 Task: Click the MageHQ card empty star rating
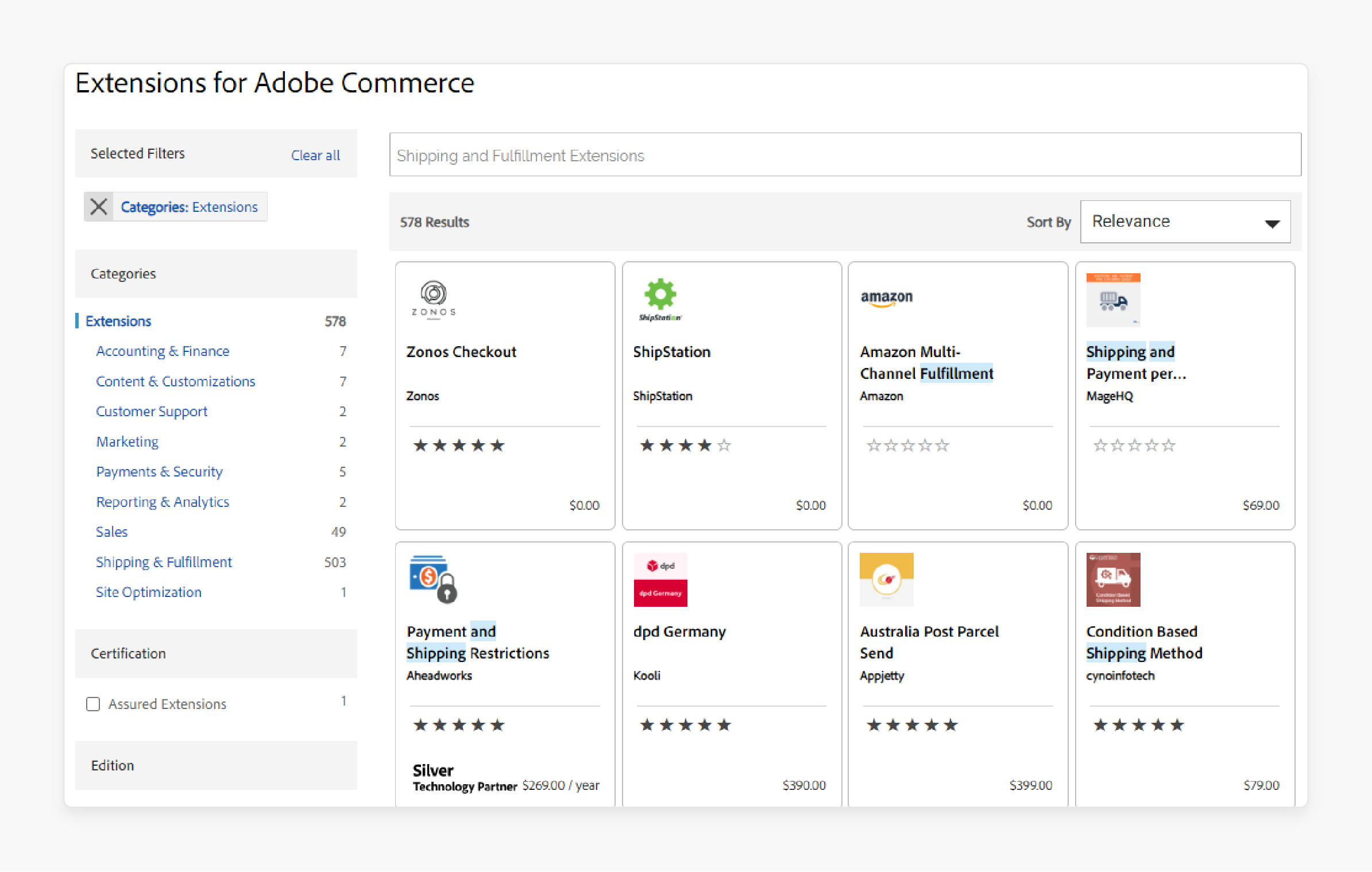pyautogui.click(x=1134, y=445)
